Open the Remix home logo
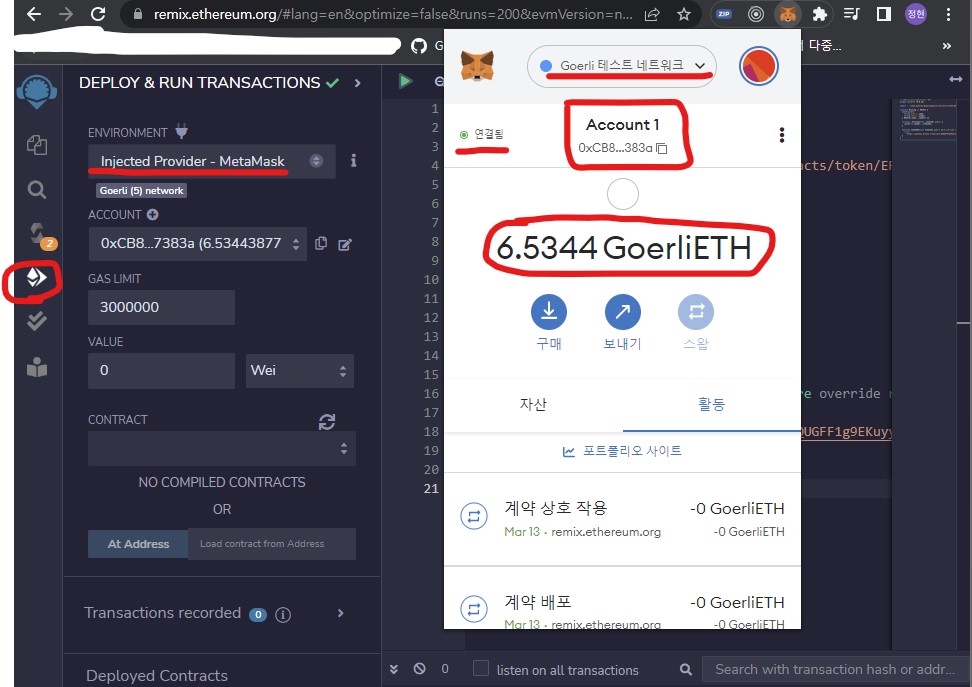The height and width of the screenshot is (687, 972). coord(37,91)
